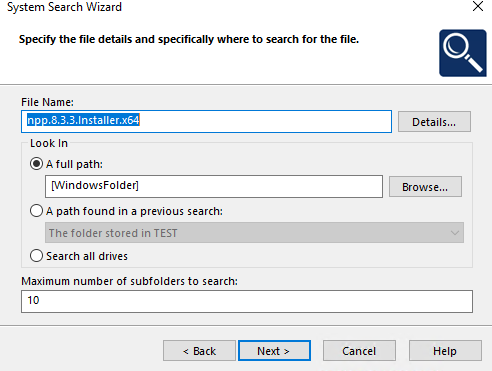Click the maximum subfolders field showing 10
The width and height of the screenshot is (492, 371).
pos(247,301)
